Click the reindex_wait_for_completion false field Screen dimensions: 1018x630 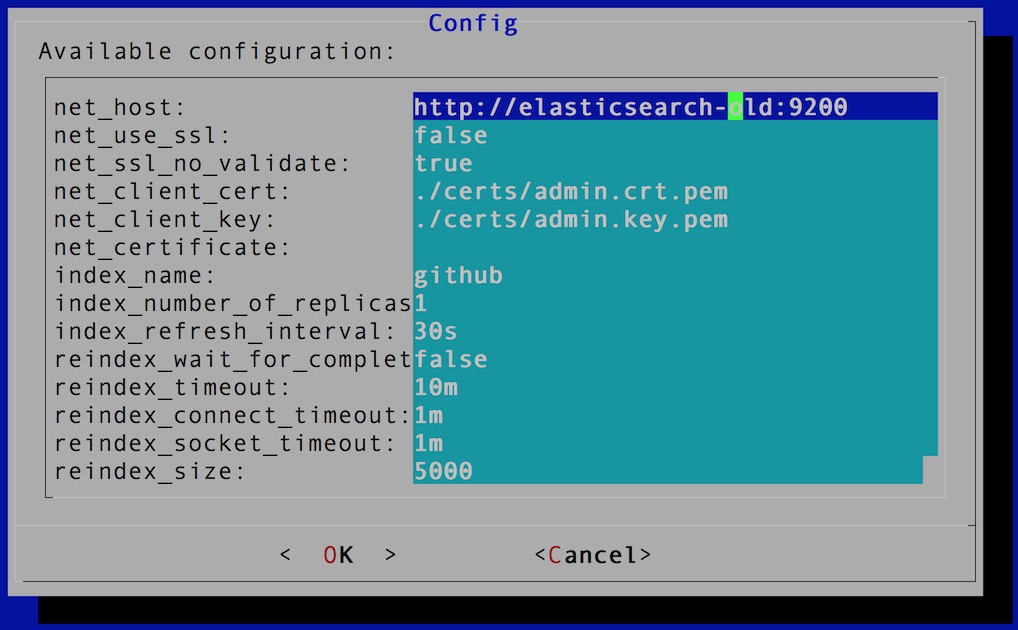pyautogui.click(x=675, y=359)
